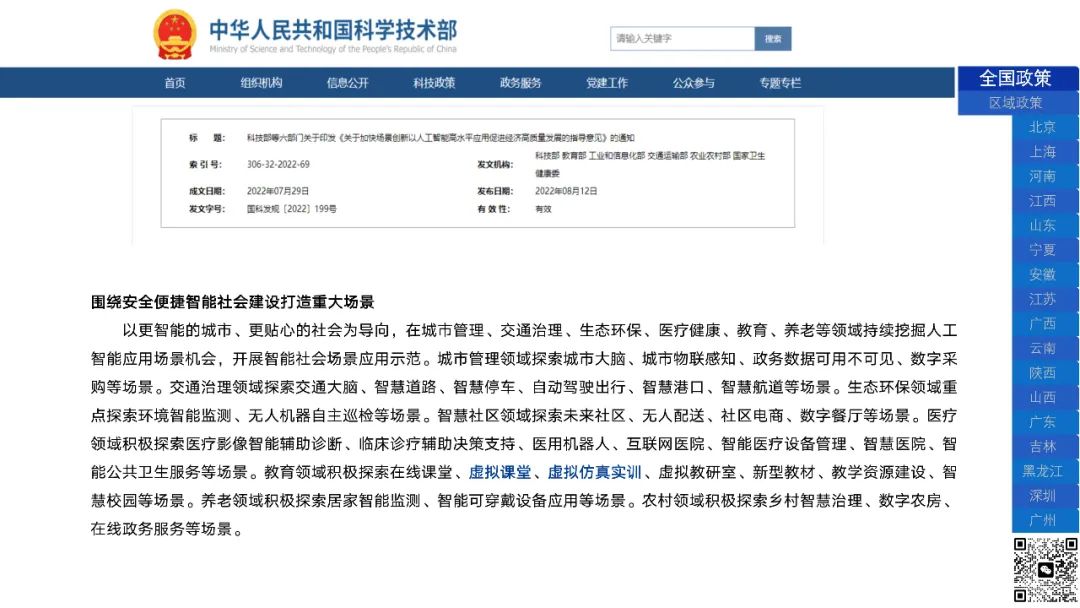Click the search keyword input field

pyautogui.click(x=682, y=39)
